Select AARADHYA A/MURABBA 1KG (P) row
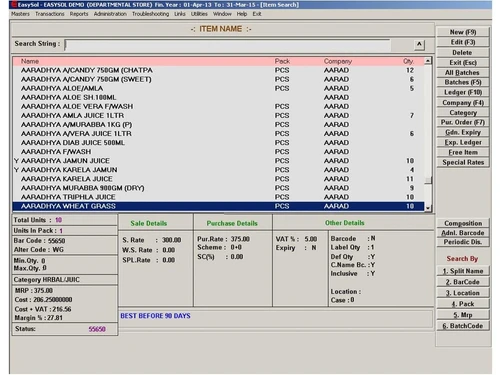Screen dimensions: 500x375 coord(218,124)
